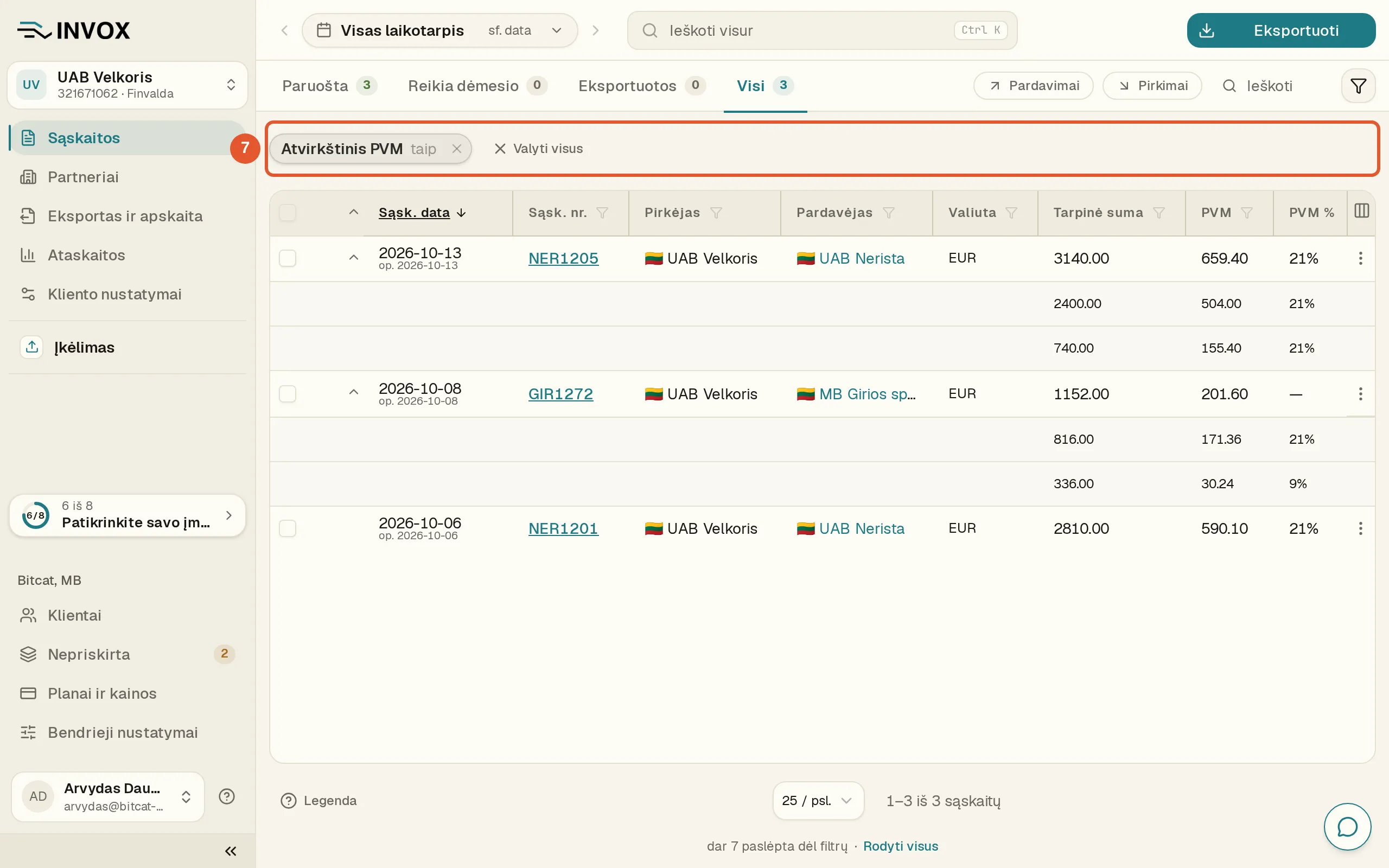Filter by PVM column funnel

(1247, 213)
